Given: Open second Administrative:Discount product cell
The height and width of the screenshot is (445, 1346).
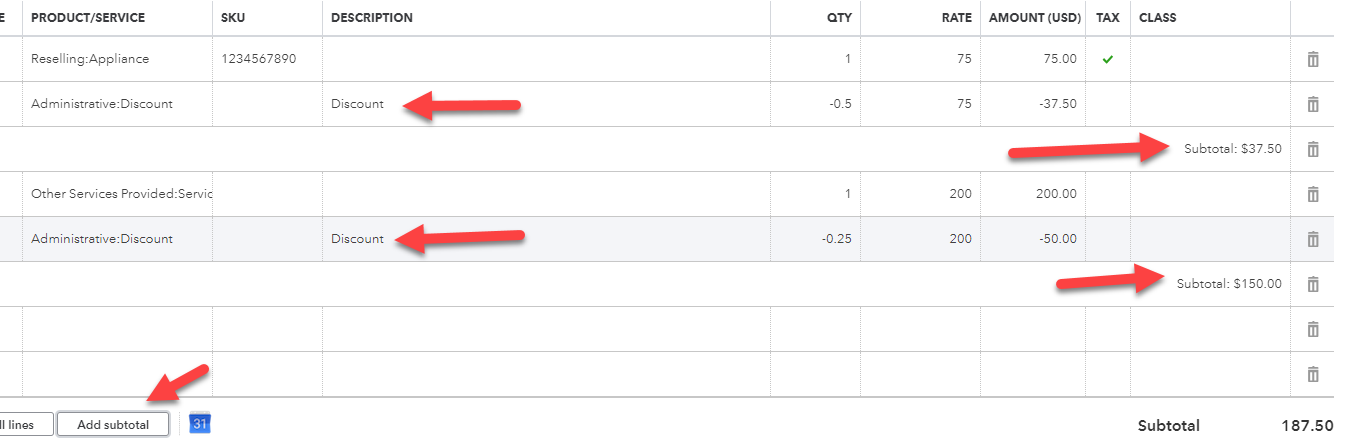Looking at the screenshot, I should [118, 239].
